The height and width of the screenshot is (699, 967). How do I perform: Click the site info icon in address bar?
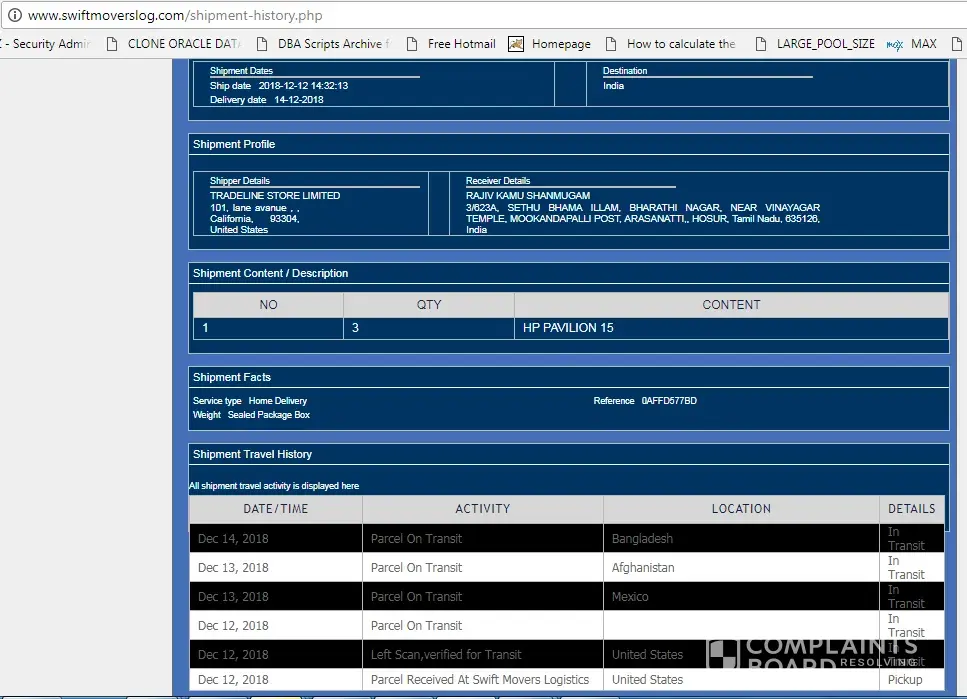[14, 16]
